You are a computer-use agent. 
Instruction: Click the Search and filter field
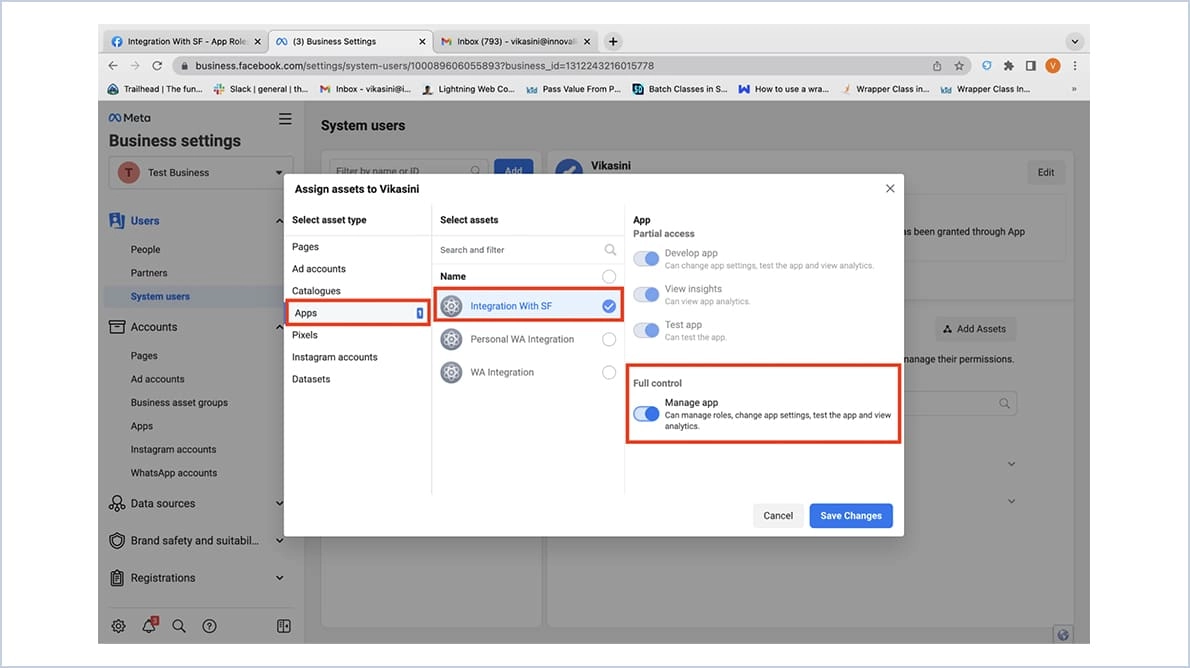527,250
